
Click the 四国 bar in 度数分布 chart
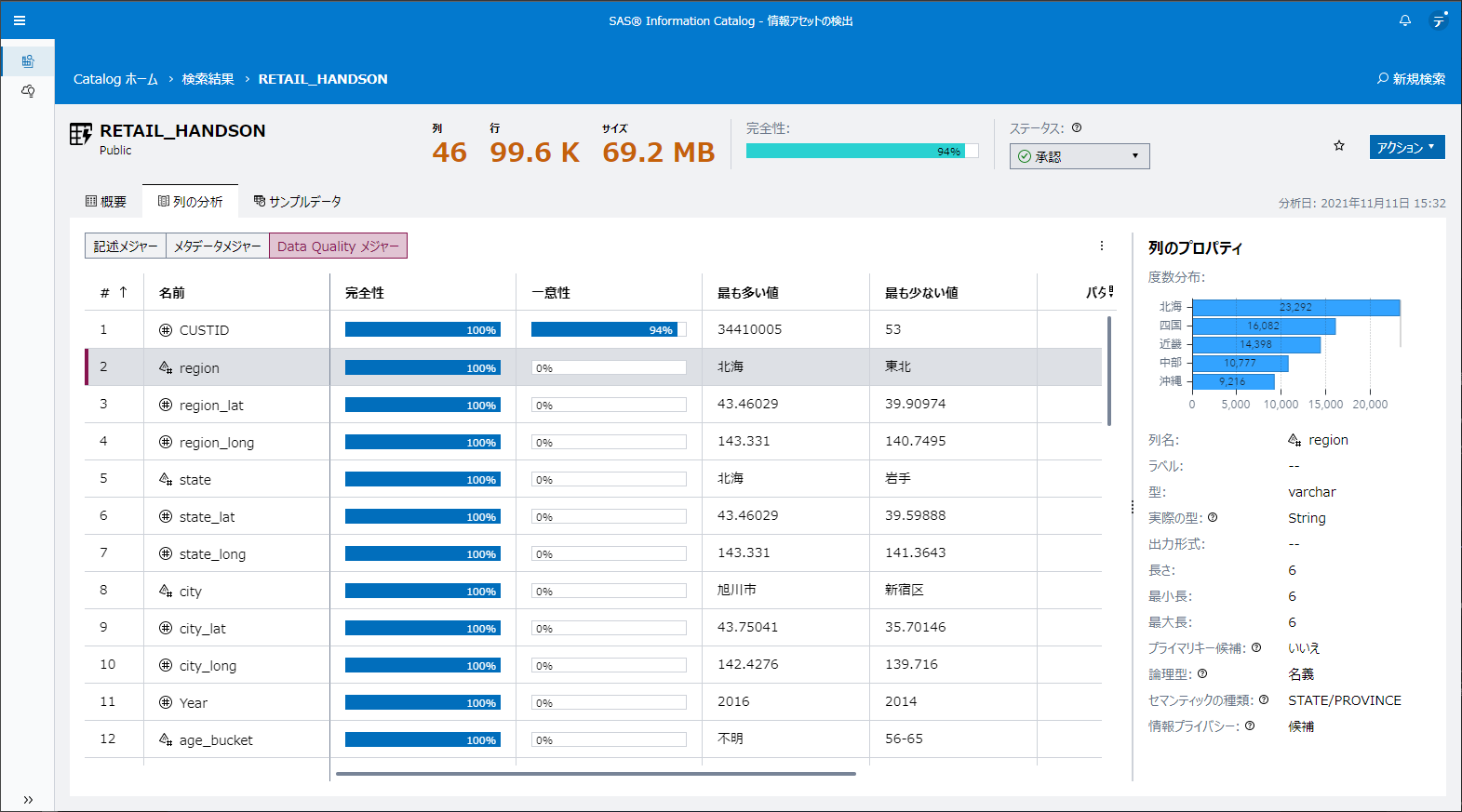tap(1264, 326)
